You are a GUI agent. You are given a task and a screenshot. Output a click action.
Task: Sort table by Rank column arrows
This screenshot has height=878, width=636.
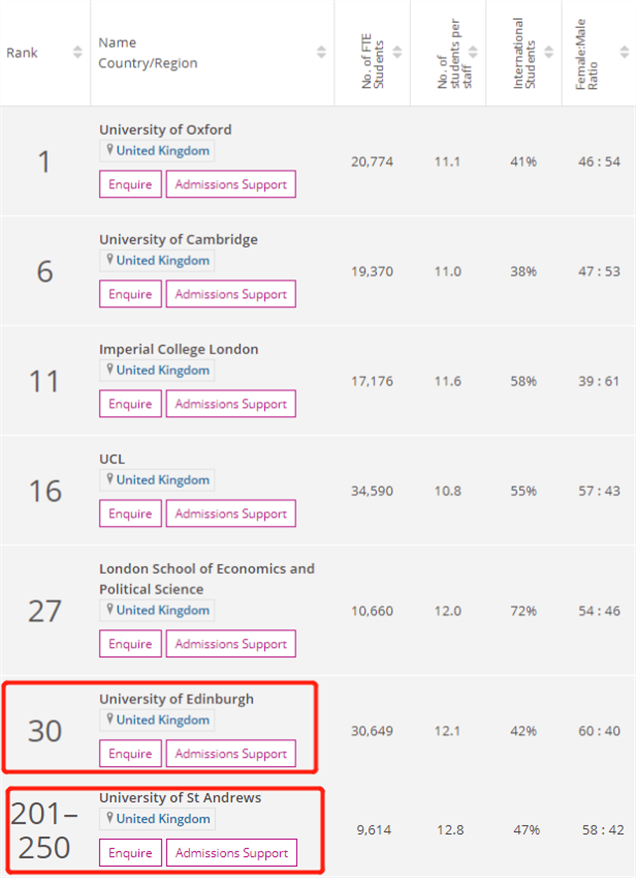tap(77, 52)
